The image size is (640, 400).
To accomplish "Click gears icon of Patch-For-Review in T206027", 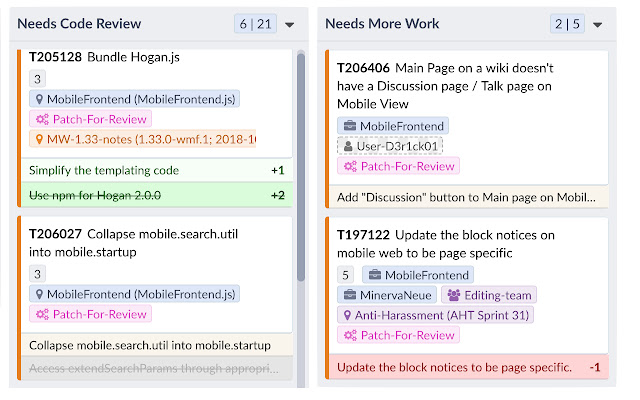I will pyautogui.click(x=42, y=314).
